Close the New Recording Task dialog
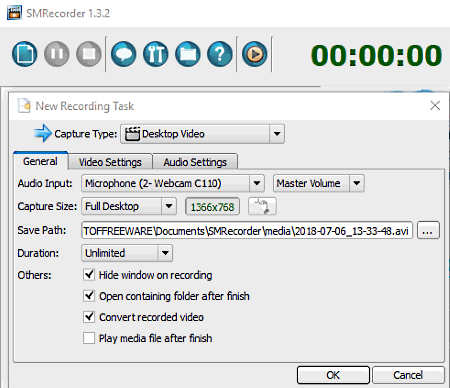Image resolution: width=450 pixels, height=388 pixels. tap(435, 105)
